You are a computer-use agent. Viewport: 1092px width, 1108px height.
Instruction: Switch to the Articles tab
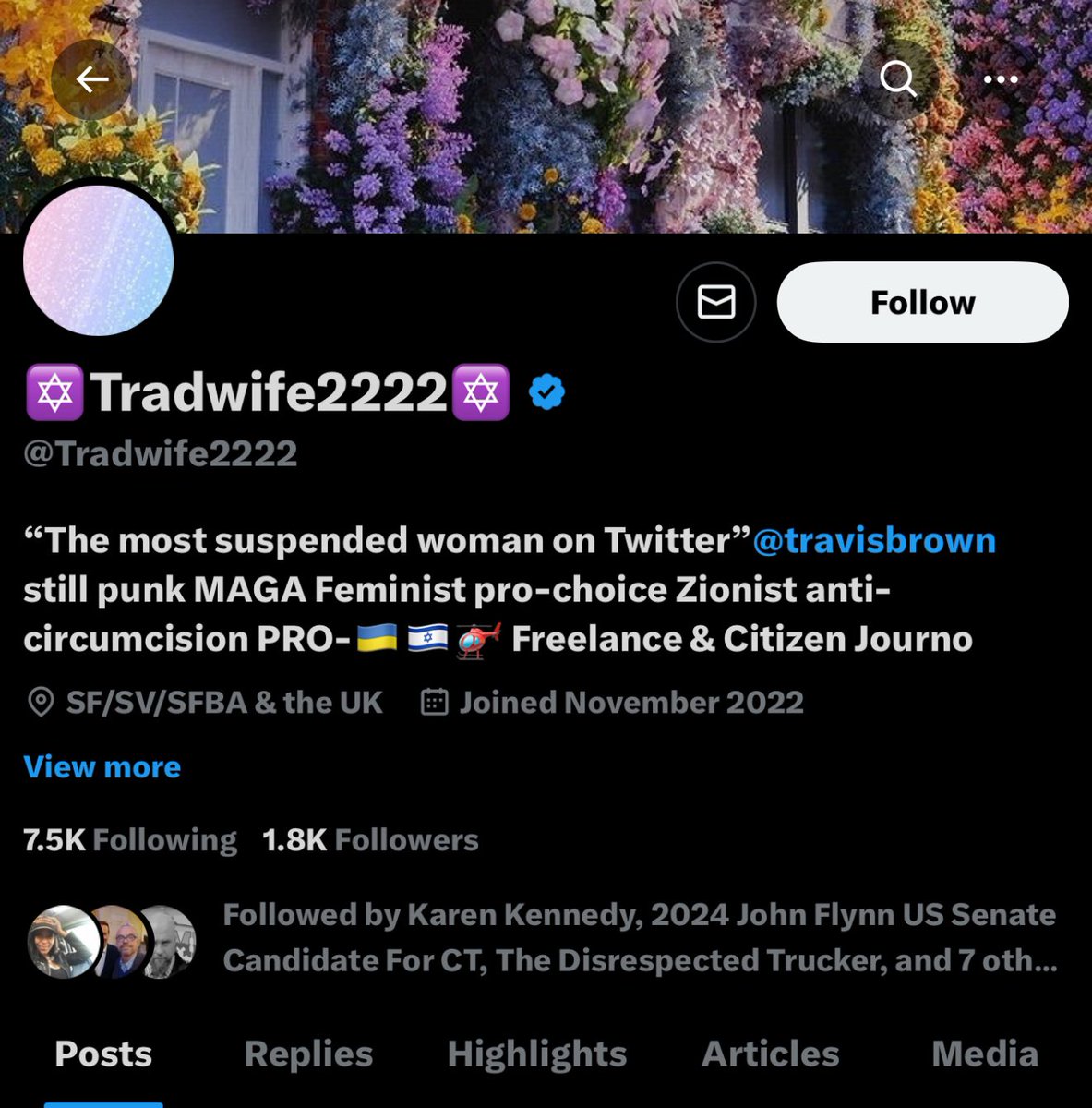tap(771, 1054)
